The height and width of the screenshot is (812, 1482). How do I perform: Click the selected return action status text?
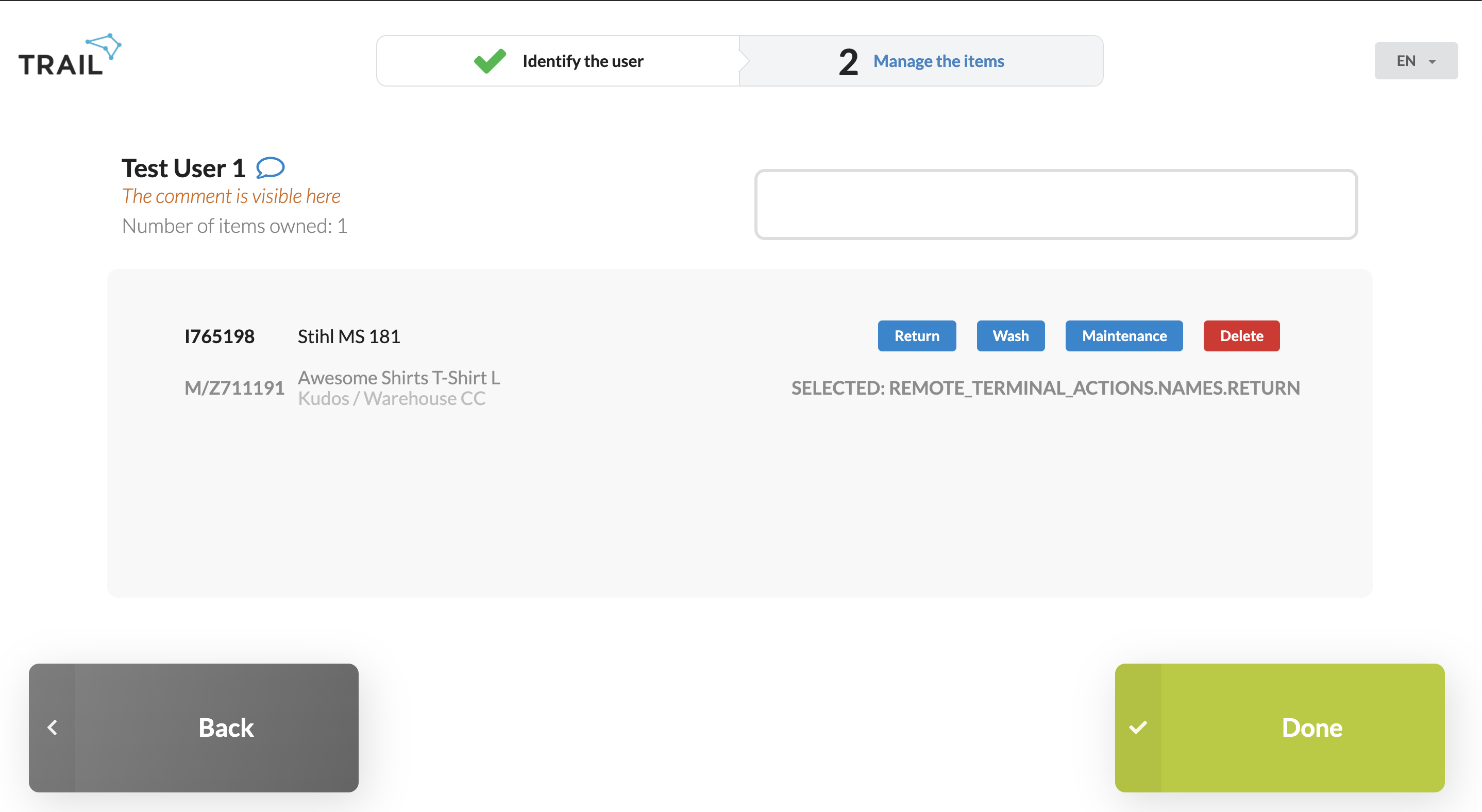(x=1046, y=388)
